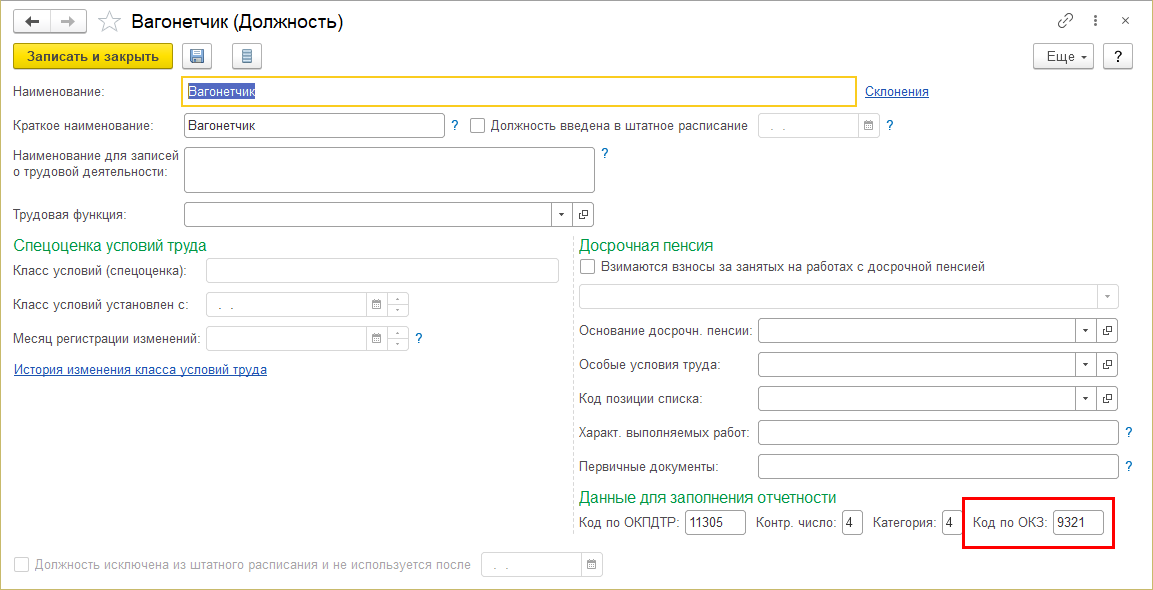Open the Еще menu

(x=1064, y=57)
